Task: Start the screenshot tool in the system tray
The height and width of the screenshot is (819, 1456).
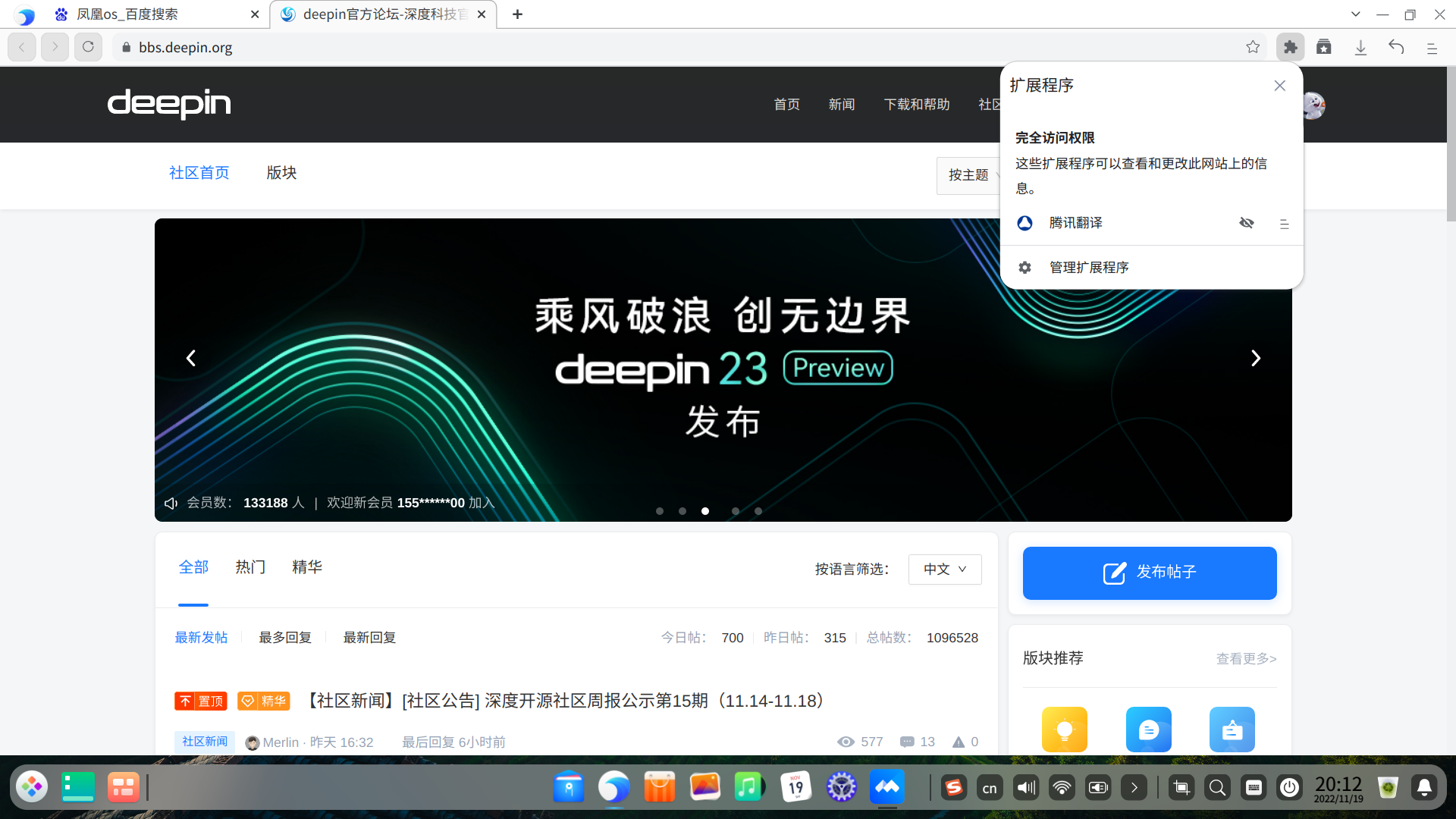Action: click(x=1181, y=787)
